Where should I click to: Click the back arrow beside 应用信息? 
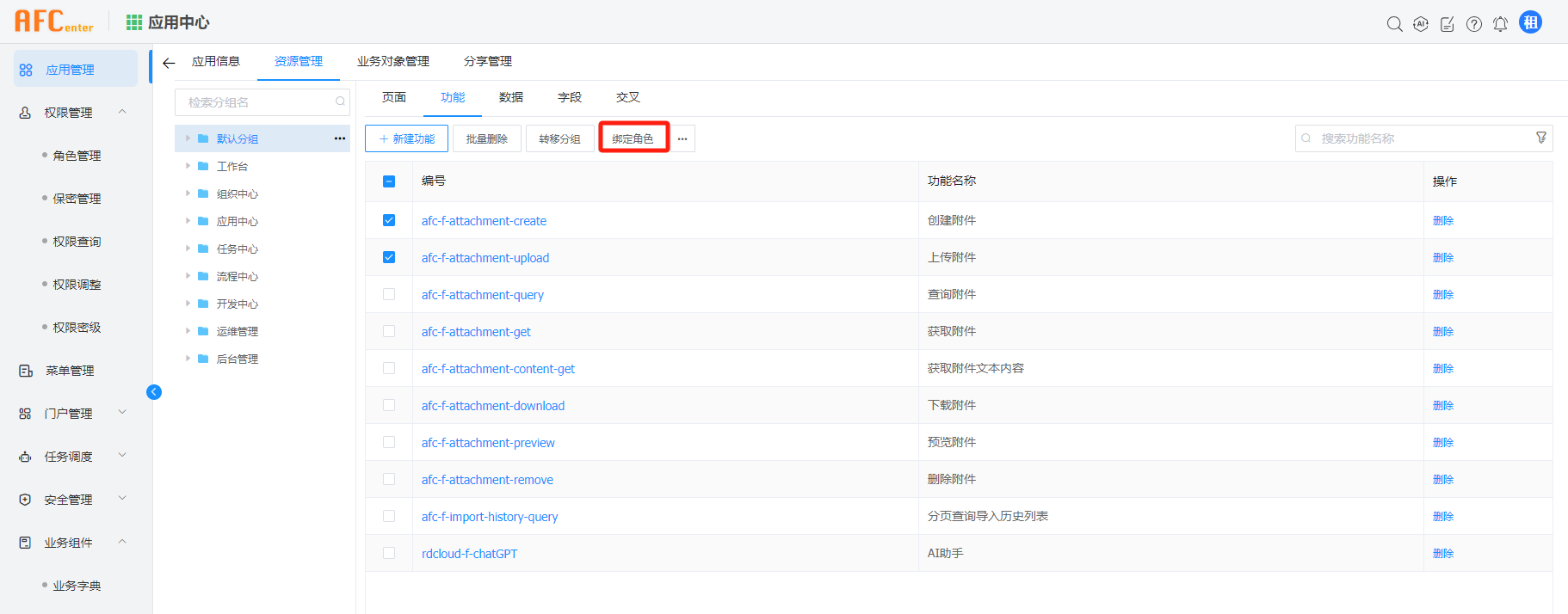(x=169, y=63)
